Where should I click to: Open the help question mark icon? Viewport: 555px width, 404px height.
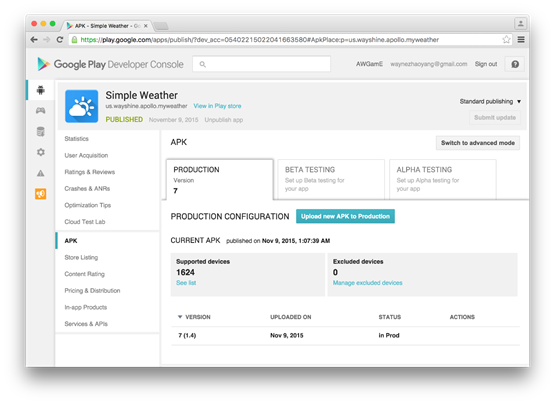pyautogui.click(x=515, y=64)
